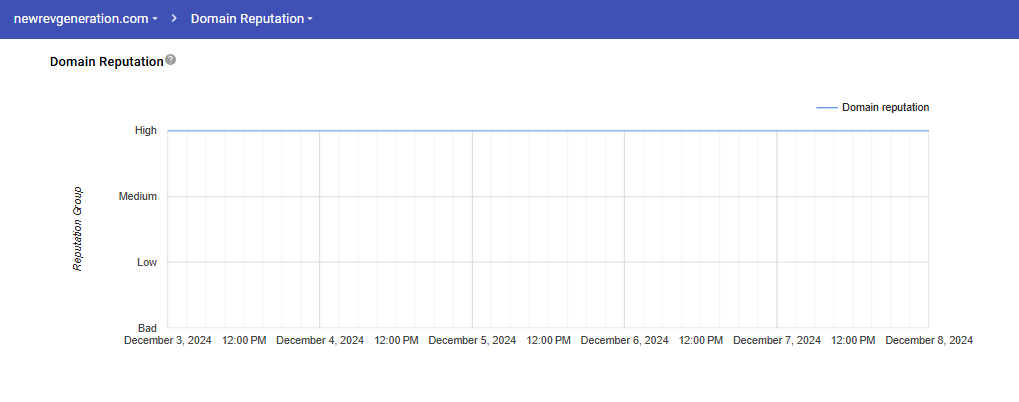Click the Bad label on the y-axis
The height and width of the screenshot is (402, 1019).
pyautogui.click(x=146, y=328)
